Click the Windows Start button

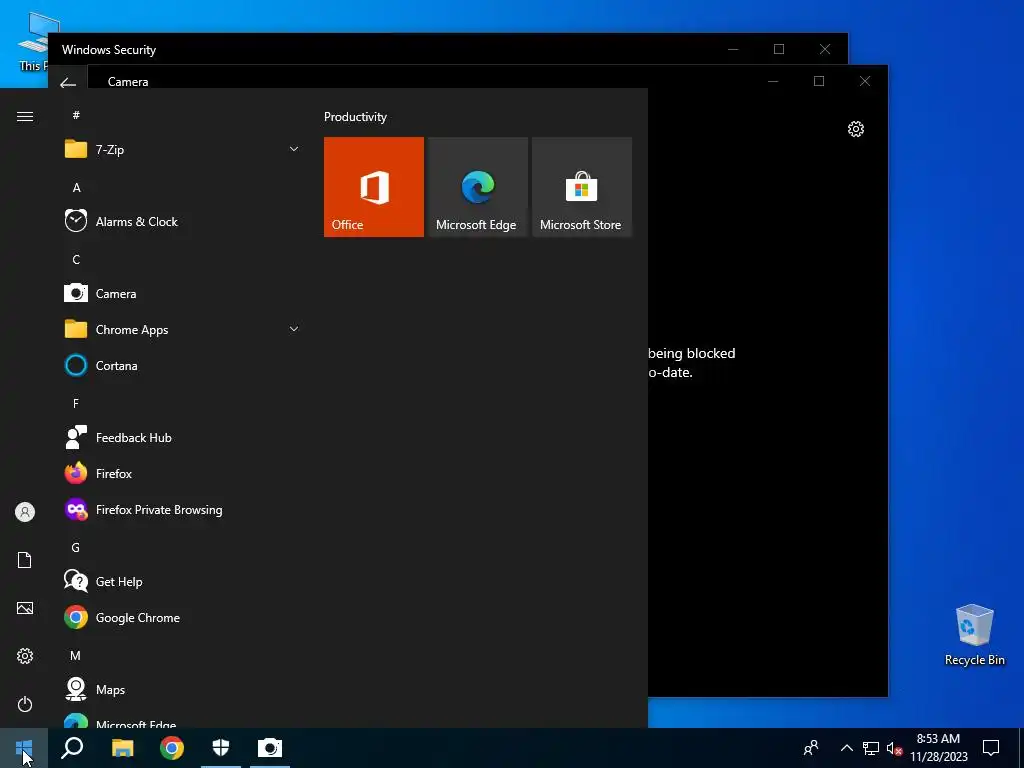click(24, 748)
